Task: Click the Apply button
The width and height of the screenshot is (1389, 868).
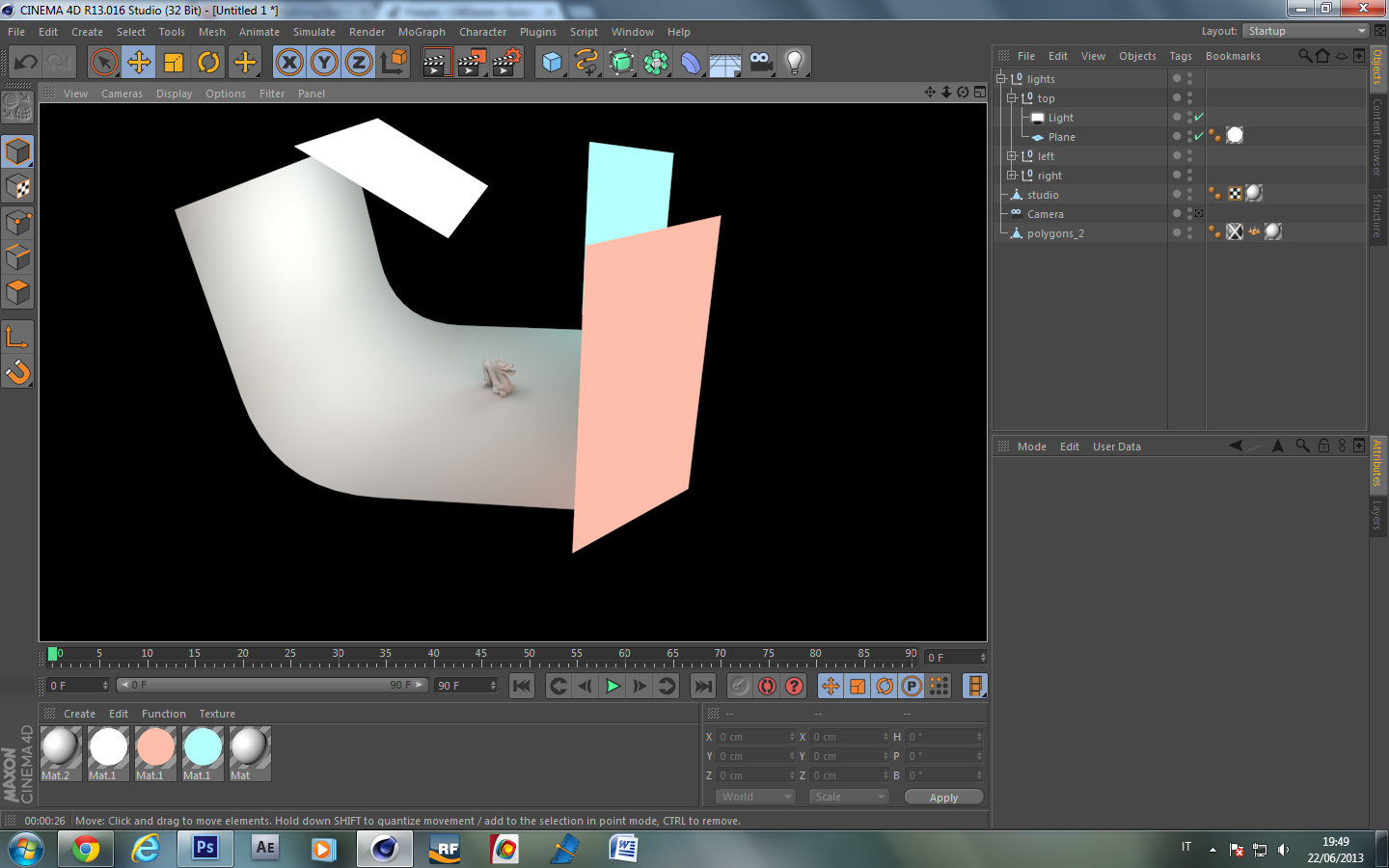Action: point(943,798)
